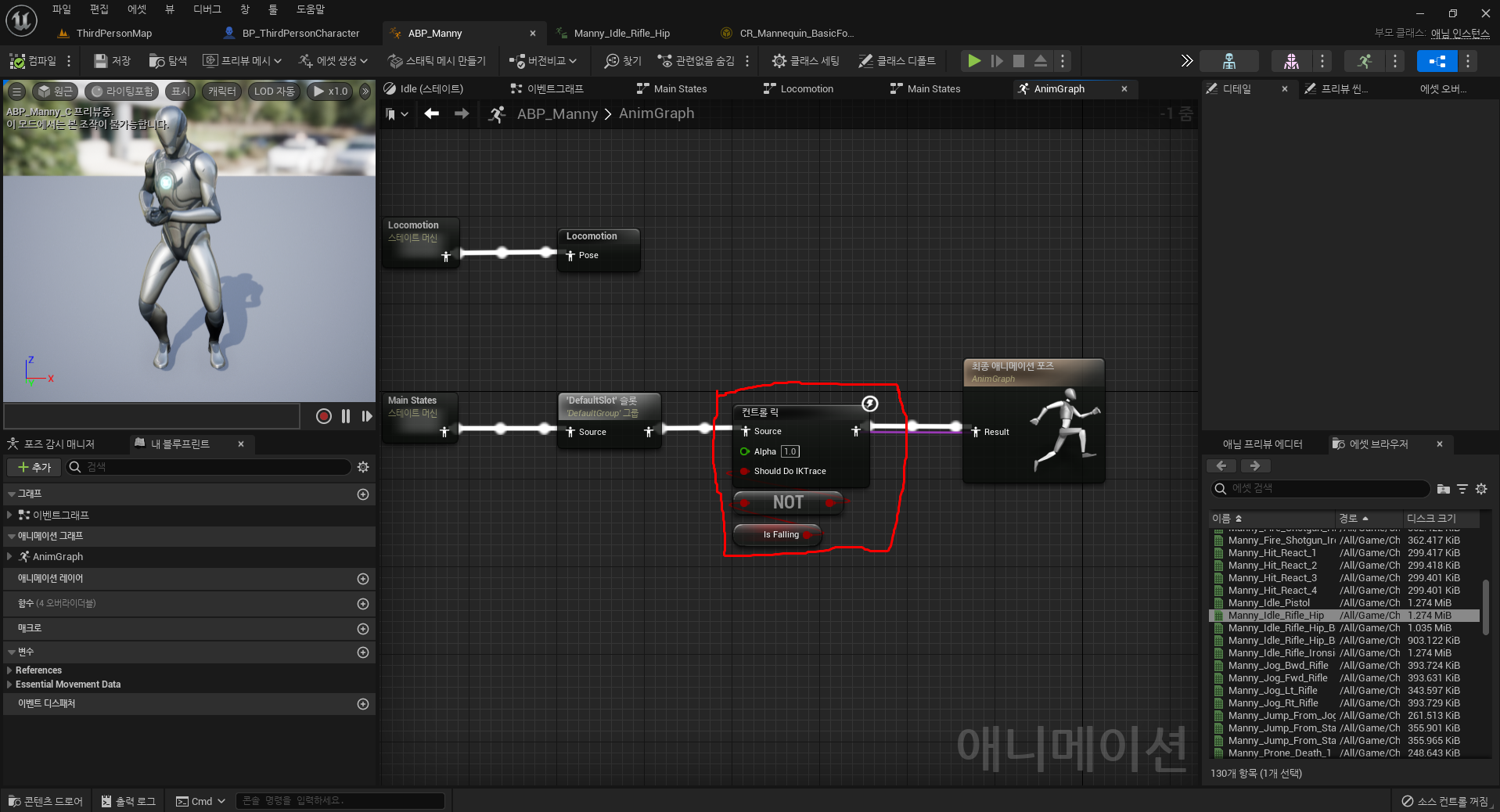Open the Diff (버전비교) dropdown
1500x812 pixels.
pos(543,61)
